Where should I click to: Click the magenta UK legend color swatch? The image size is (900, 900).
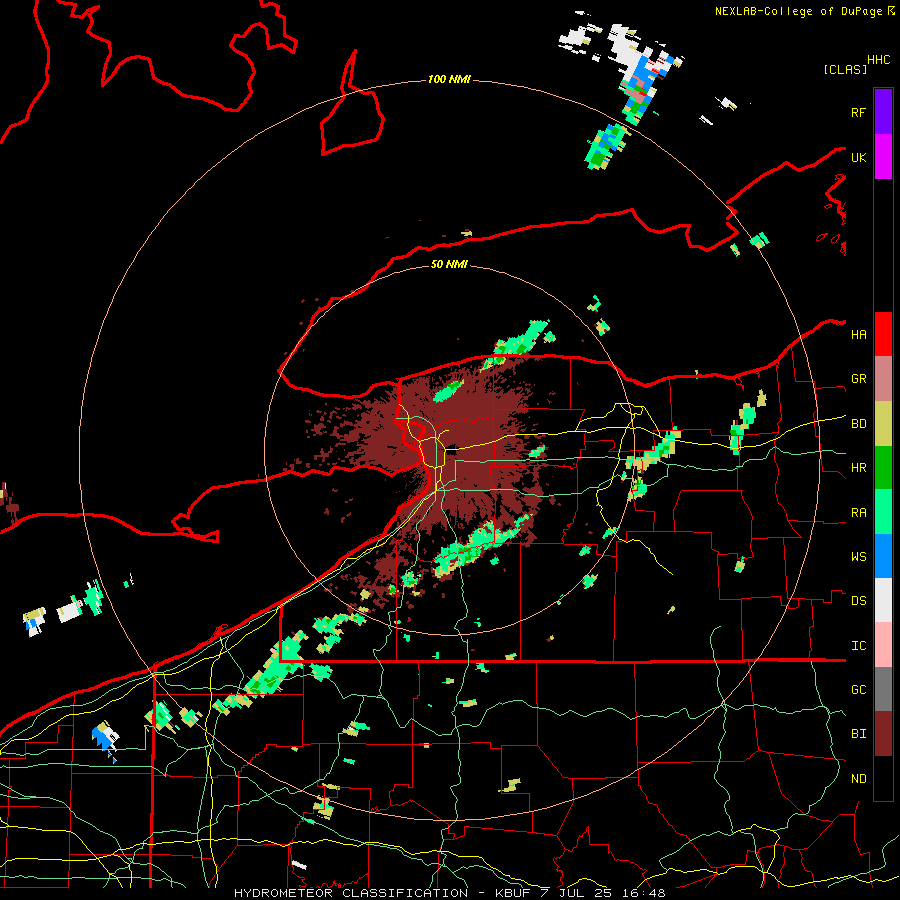click(x=883, y=157)
